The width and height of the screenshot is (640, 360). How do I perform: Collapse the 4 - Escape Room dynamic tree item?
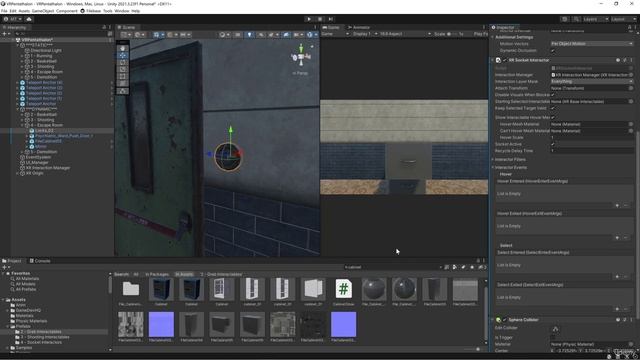[x=22, y=125]
